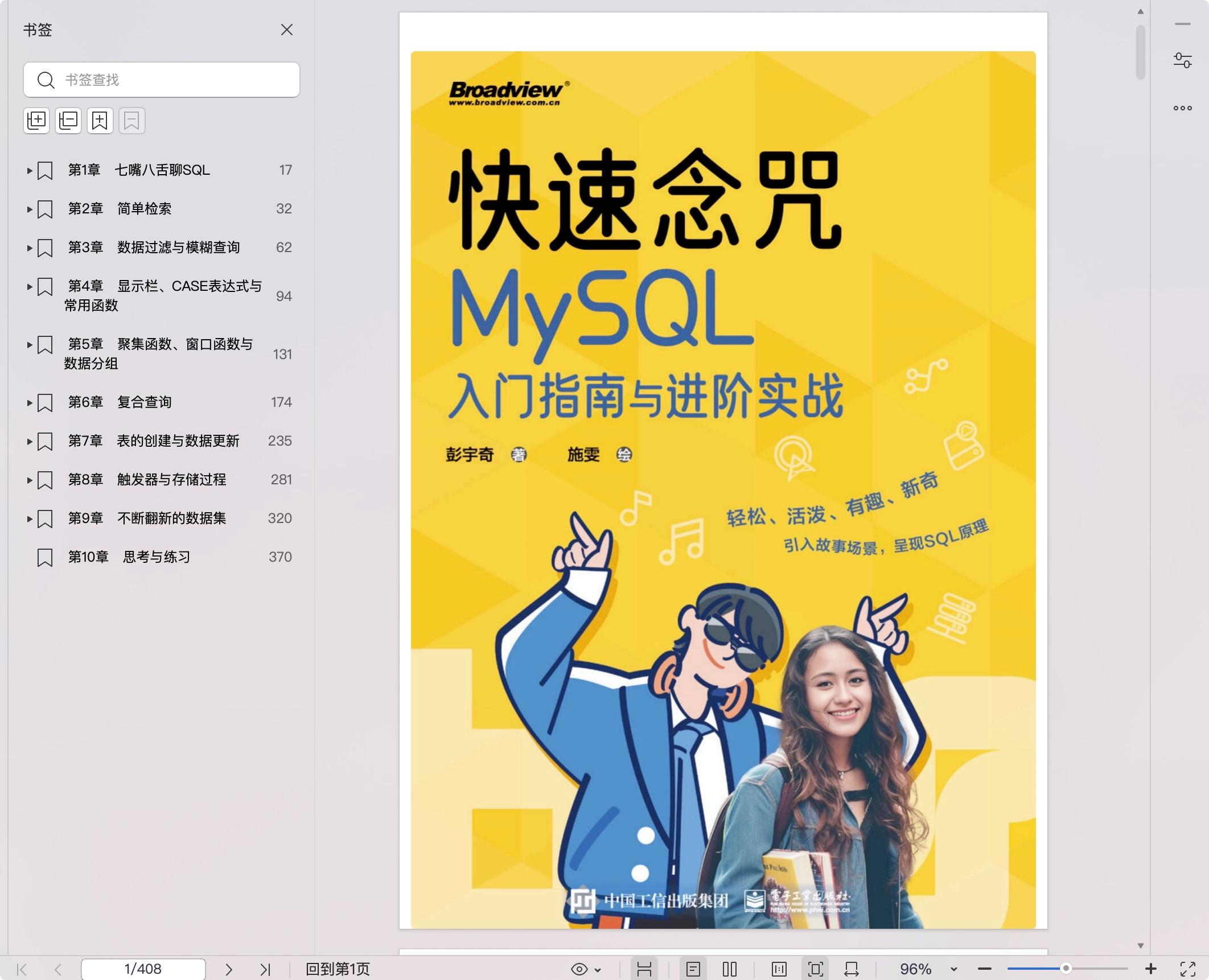1209x980 pixels.
Task: Expand the 第8章 触发器与存储过程 bookmark
Action: (30, 480)
